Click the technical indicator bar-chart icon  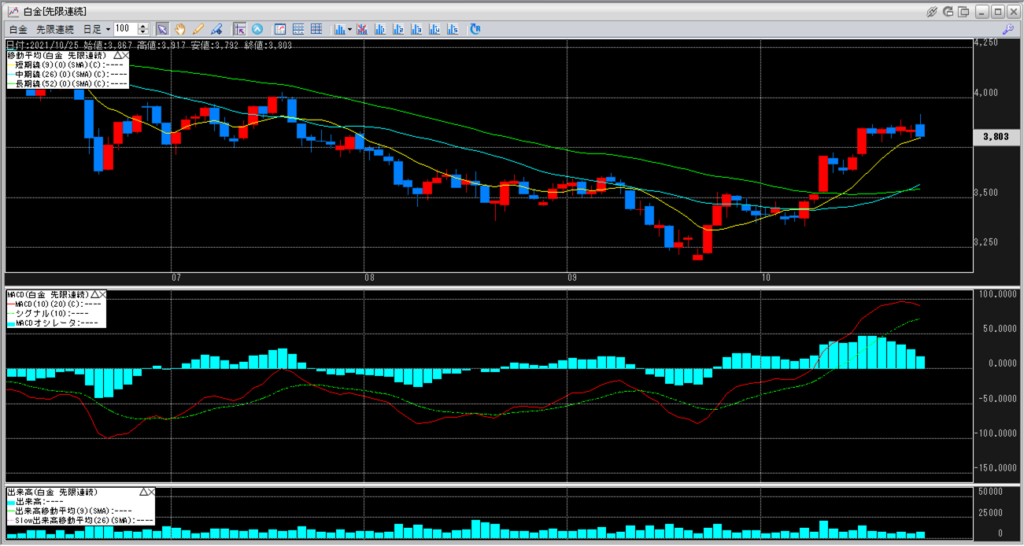point(340,29)
